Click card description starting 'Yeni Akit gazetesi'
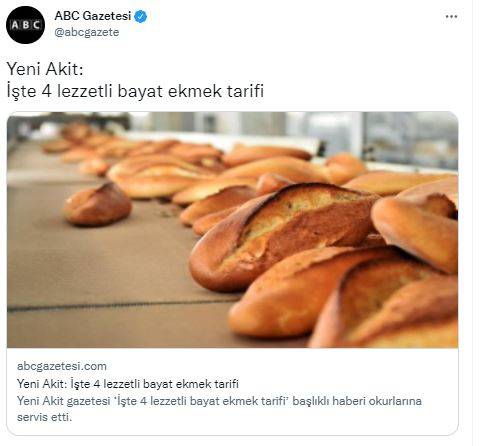This screenshot has width=482, height=446. (219, 409)
